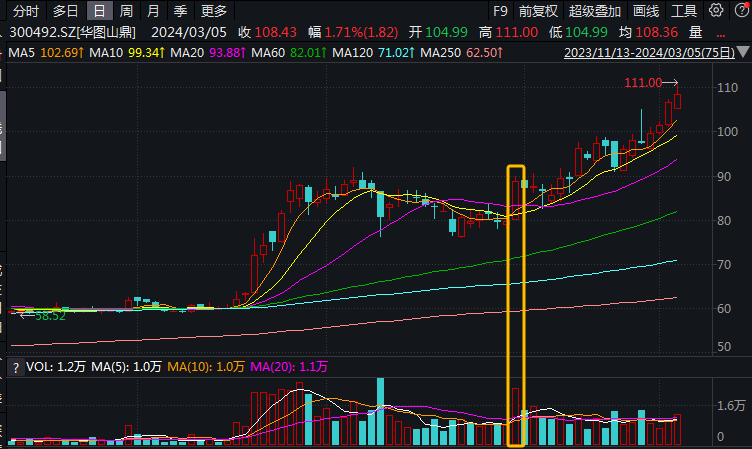
Task: Open chart settings gear icon
Action: 716,10
